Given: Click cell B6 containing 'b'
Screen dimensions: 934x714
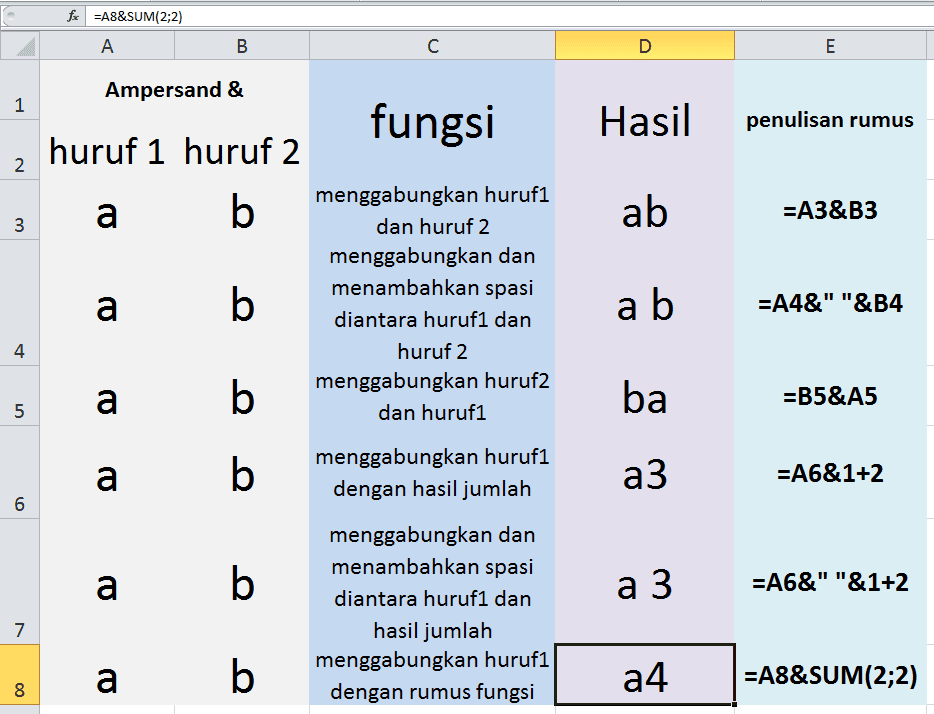Looking at the screenshot, I should pyautogui.click(x=242, y=472).
